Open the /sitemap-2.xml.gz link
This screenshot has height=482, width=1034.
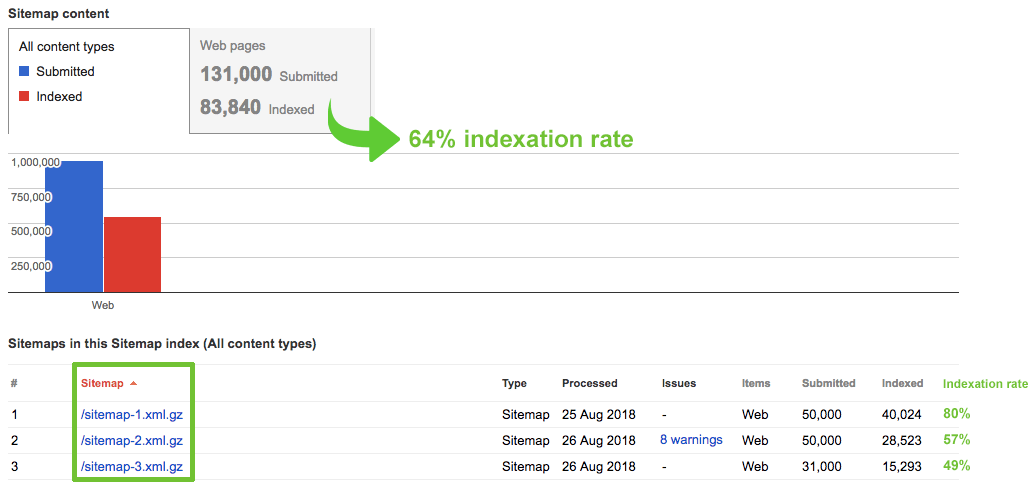pyautogui.click(x=131, y=440)
